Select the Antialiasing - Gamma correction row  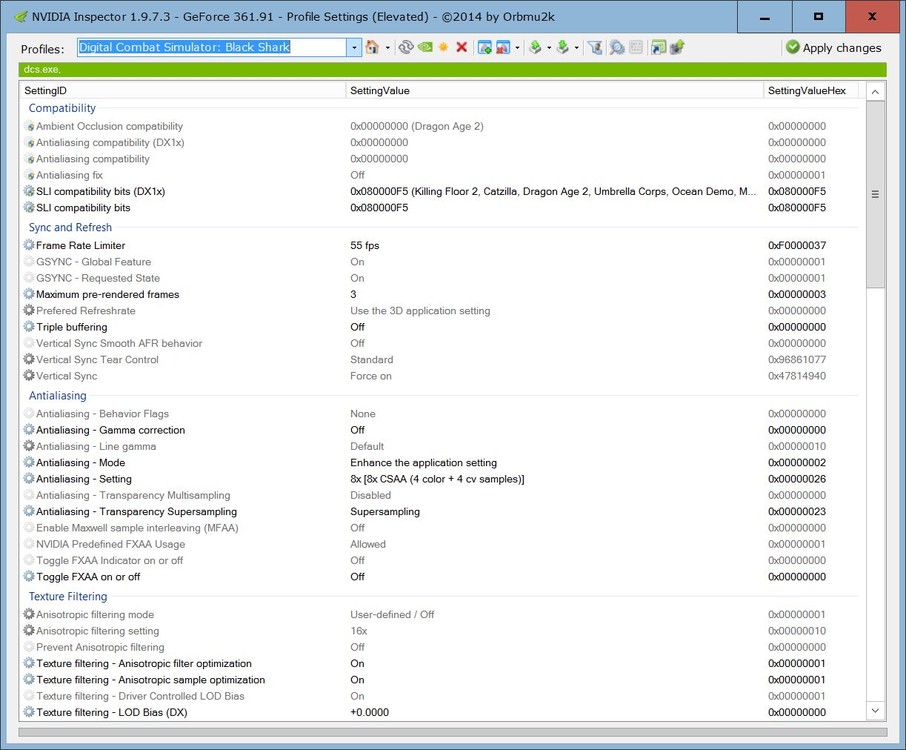click(443, 430)
